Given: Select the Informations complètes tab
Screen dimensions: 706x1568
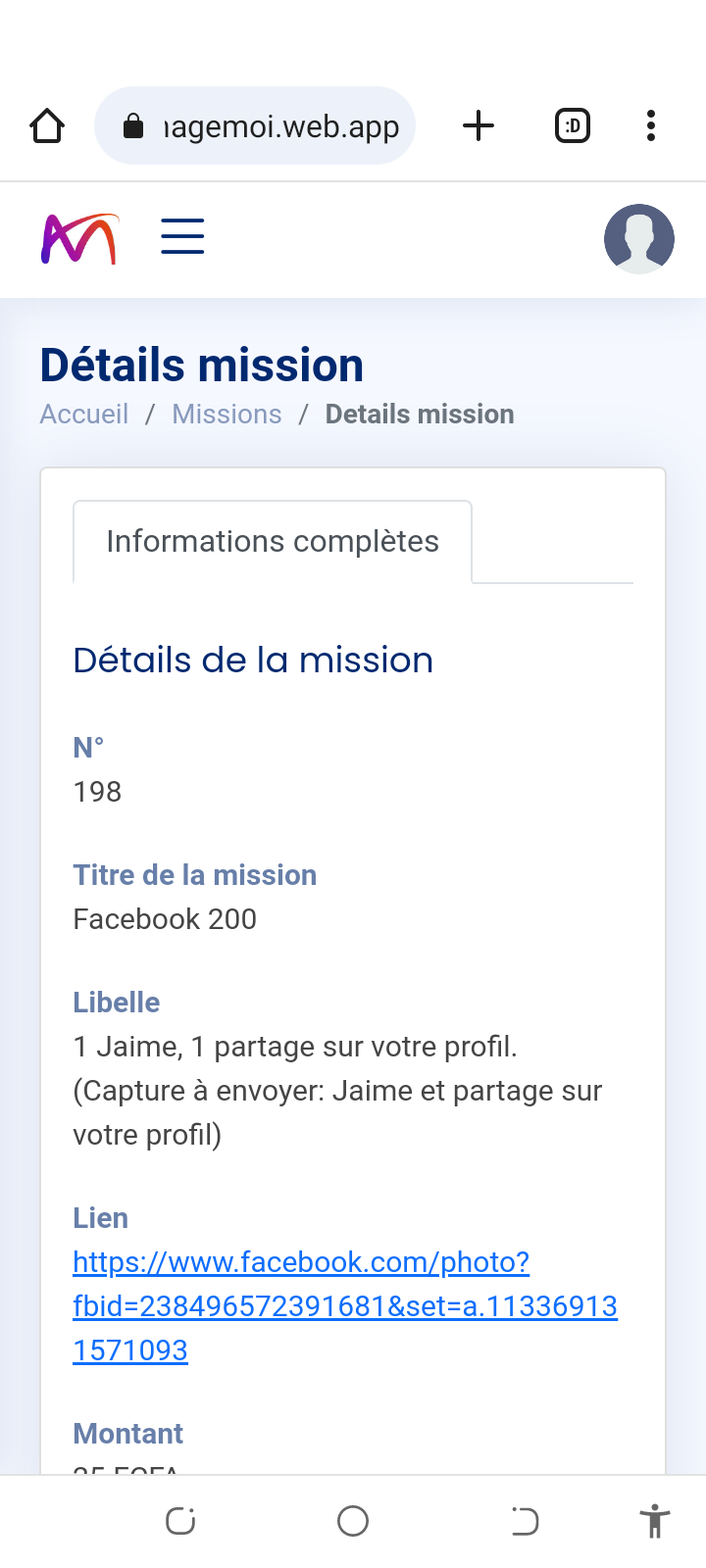Looking at the screenshot, I should coord(273,542).
